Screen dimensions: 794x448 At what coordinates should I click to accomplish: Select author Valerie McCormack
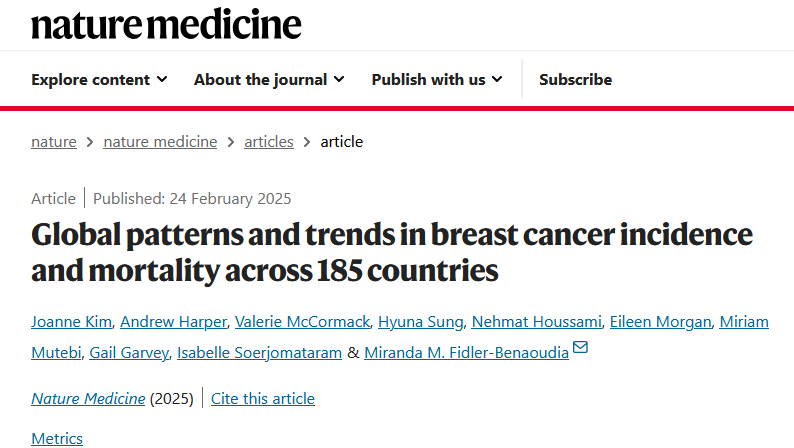(x=302, y=321)
